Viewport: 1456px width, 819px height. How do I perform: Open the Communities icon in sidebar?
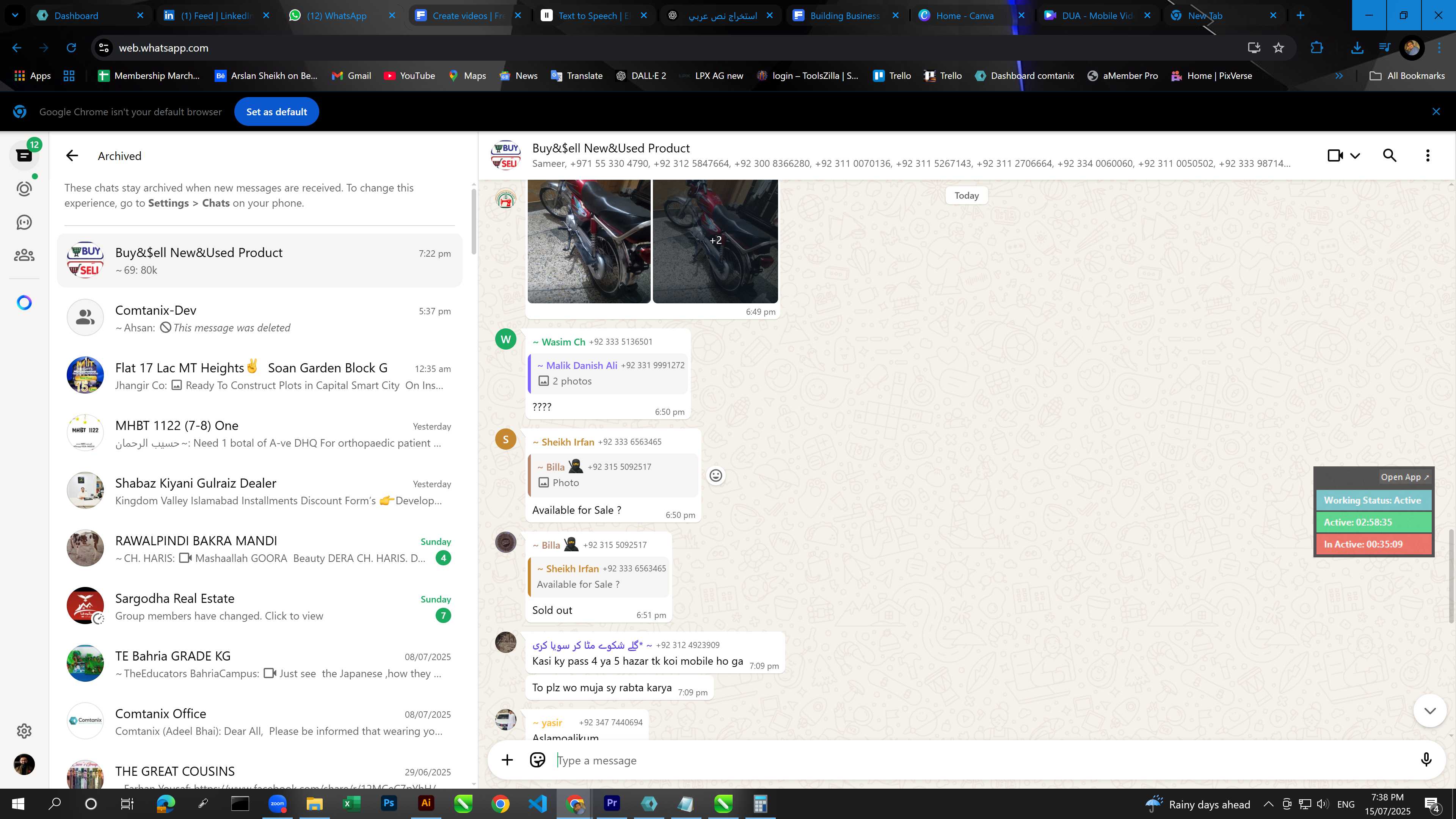24,256
